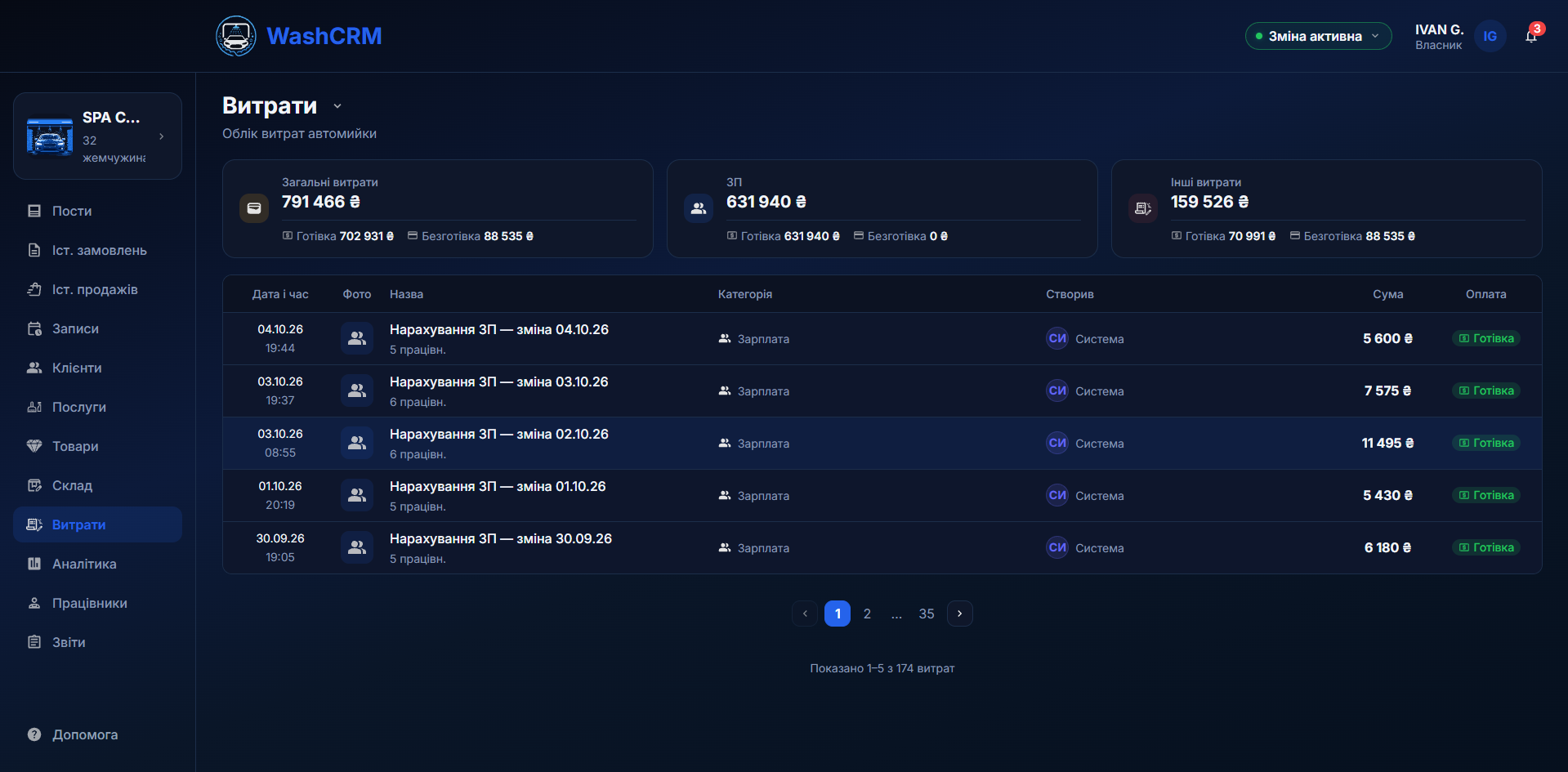Click the Інші витрати card icon
This screenshot has width=1568, height=772.
(x=1143, y=208)
